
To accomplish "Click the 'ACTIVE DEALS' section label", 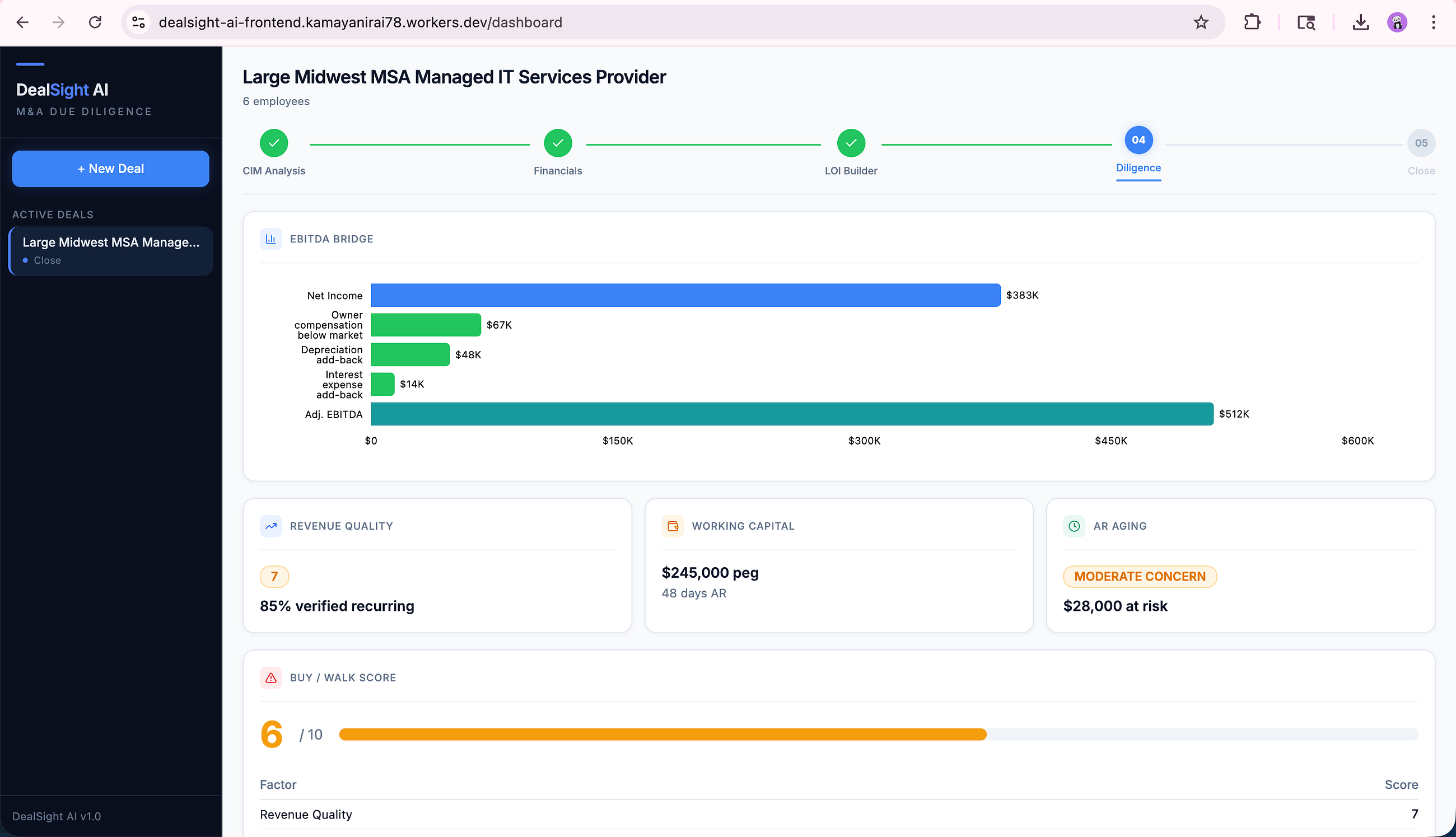I will 53,214.
